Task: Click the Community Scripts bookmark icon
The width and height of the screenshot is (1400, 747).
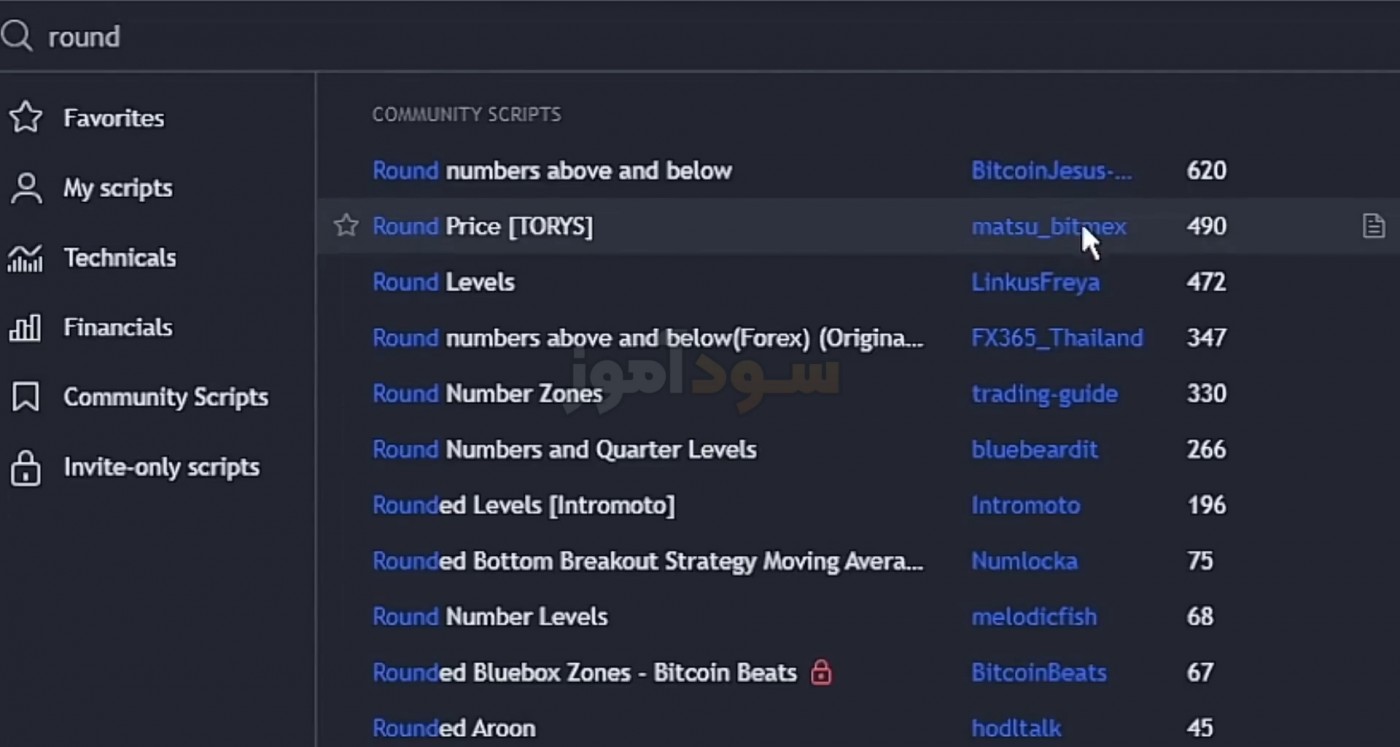Action: tap(25, 397)
